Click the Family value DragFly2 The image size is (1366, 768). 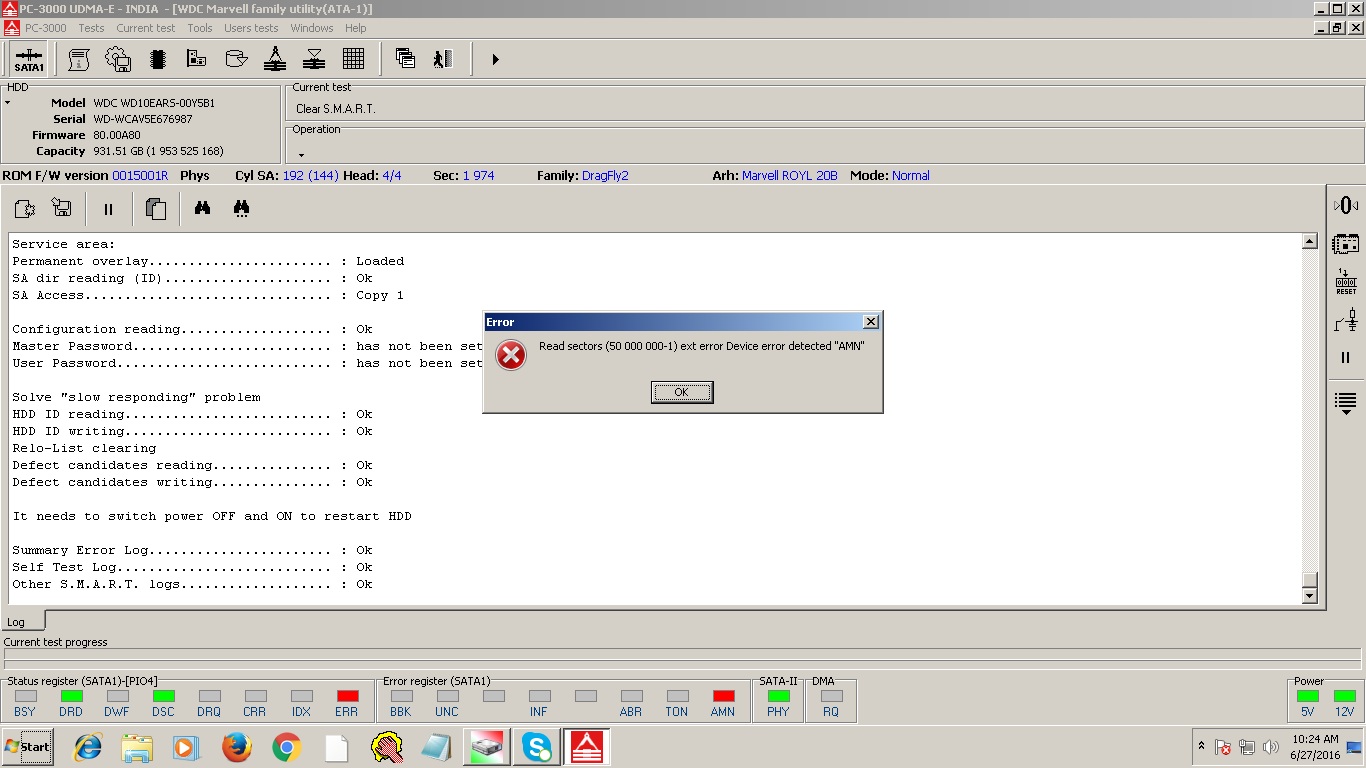point(605,176)
